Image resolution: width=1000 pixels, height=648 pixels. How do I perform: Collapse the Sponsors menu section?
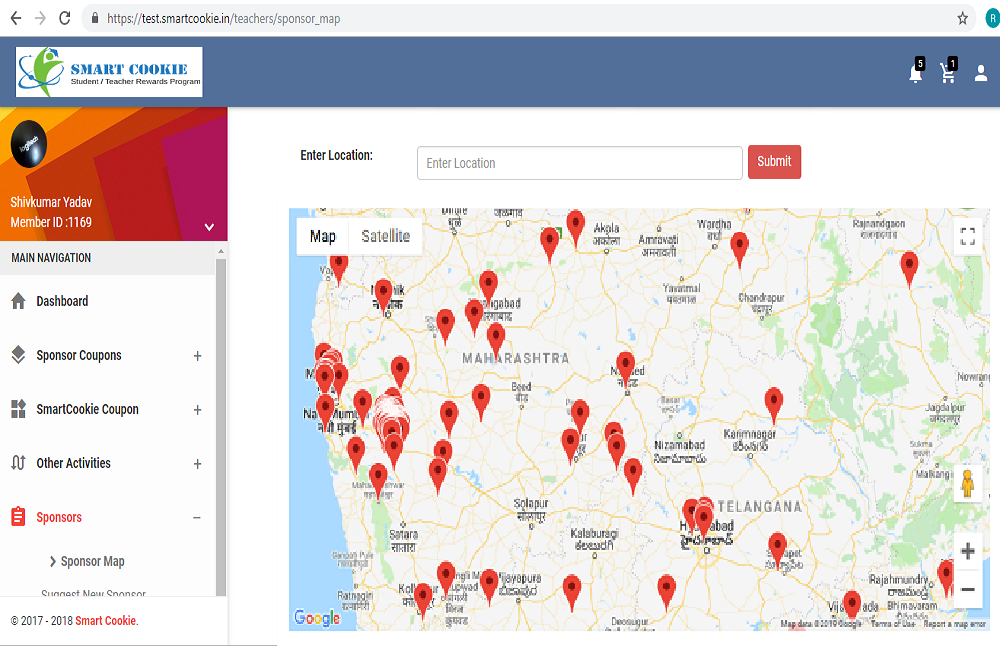click(196, 517)
